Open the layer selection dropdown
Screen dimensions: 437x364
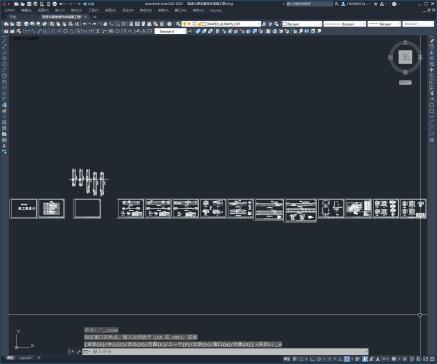click(221, 24)
